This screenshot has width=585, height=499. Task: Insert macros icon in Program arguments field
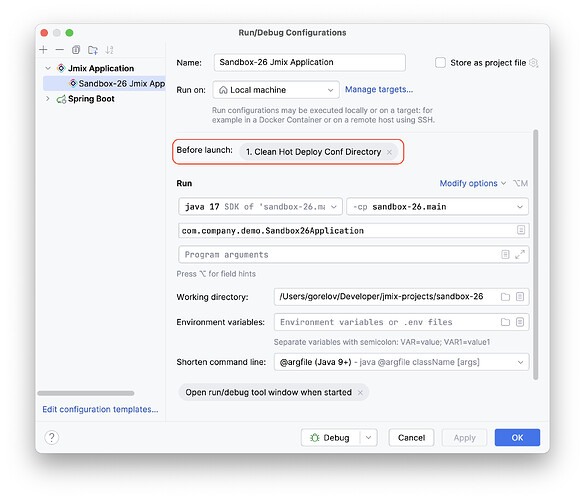(505, 255)
